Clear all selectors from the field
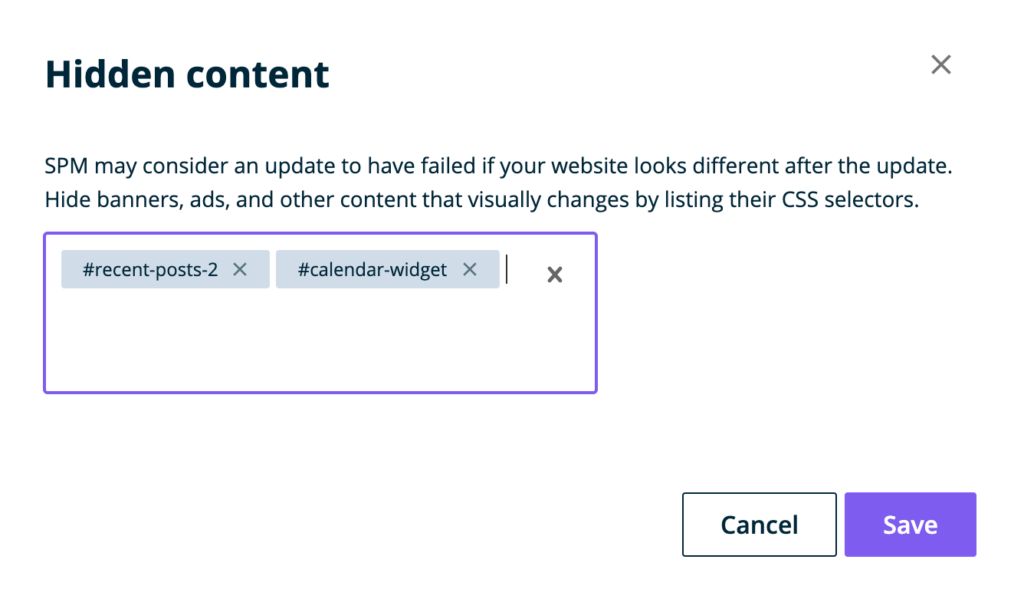 tap(555, 275)
